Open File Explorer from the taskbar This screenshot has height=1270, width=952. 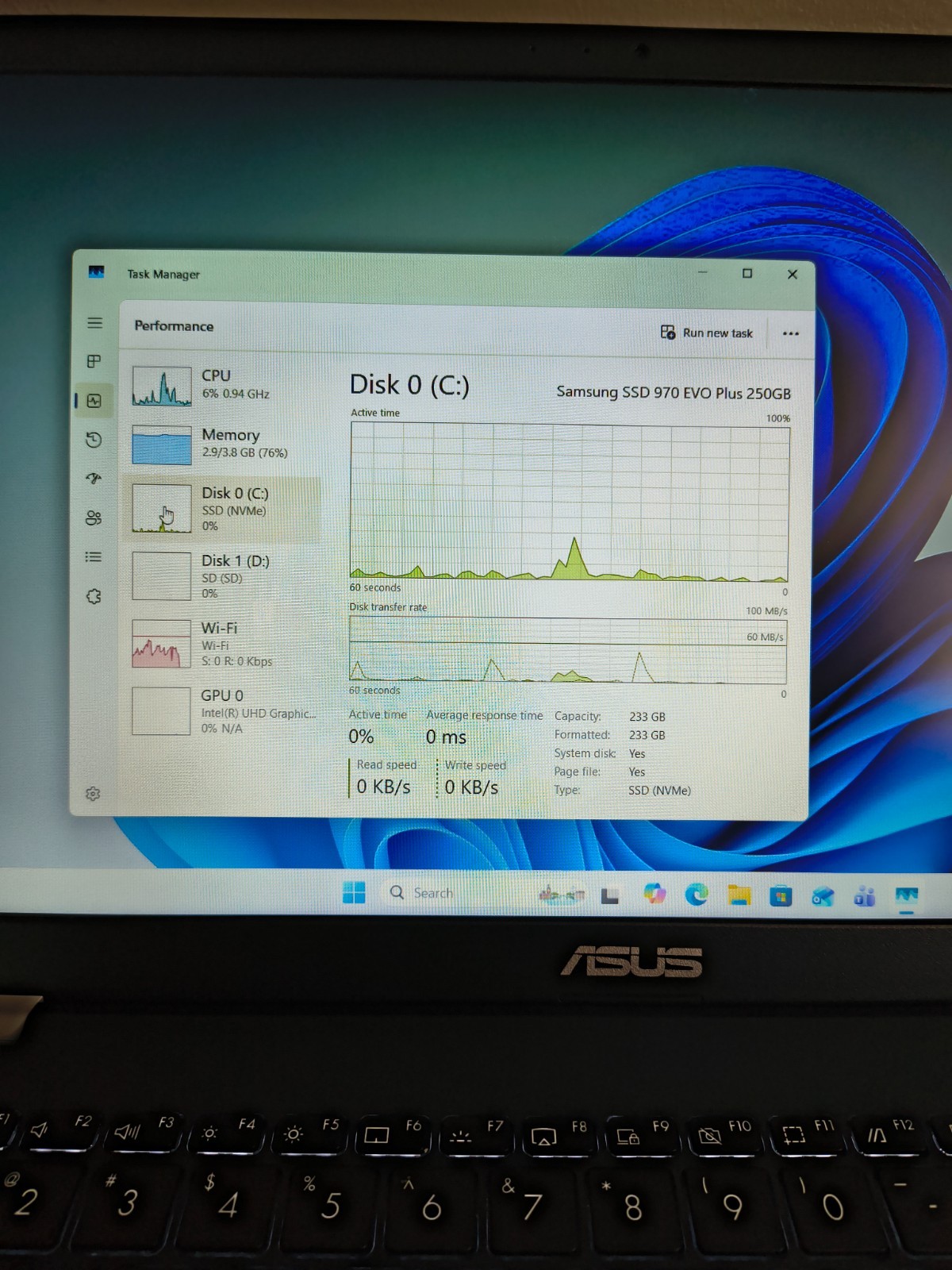(x=739, y=895)
